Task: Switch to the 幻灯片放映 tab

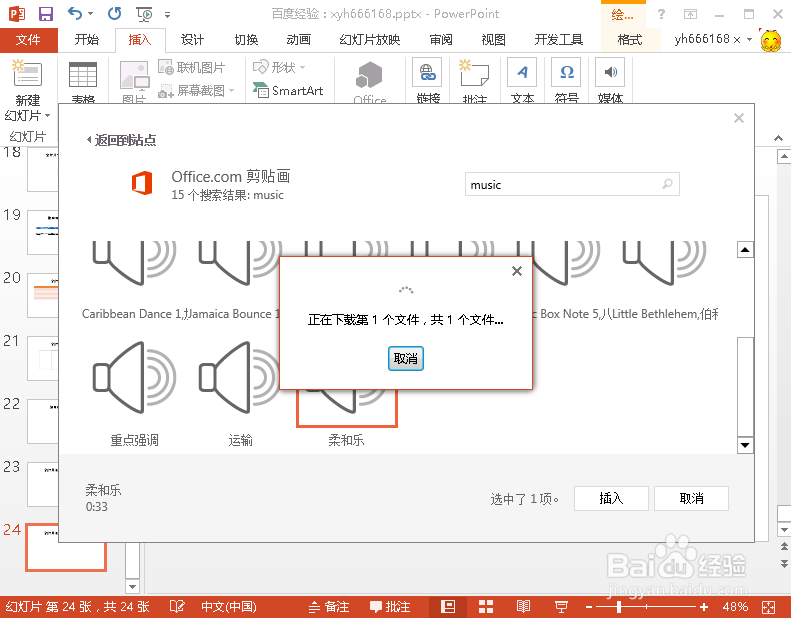Action: 370,39
